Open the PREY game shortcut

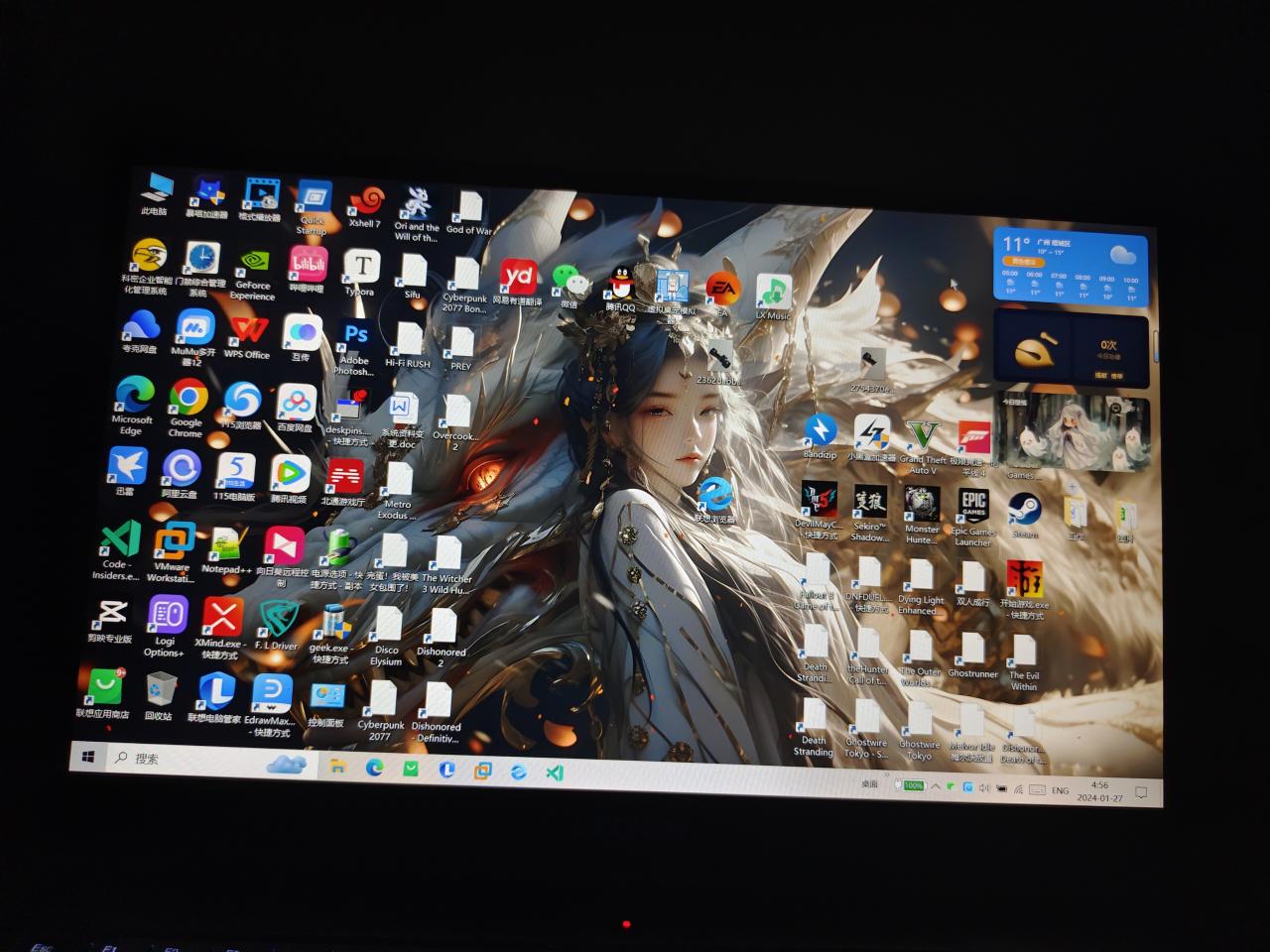pos(460,348)
